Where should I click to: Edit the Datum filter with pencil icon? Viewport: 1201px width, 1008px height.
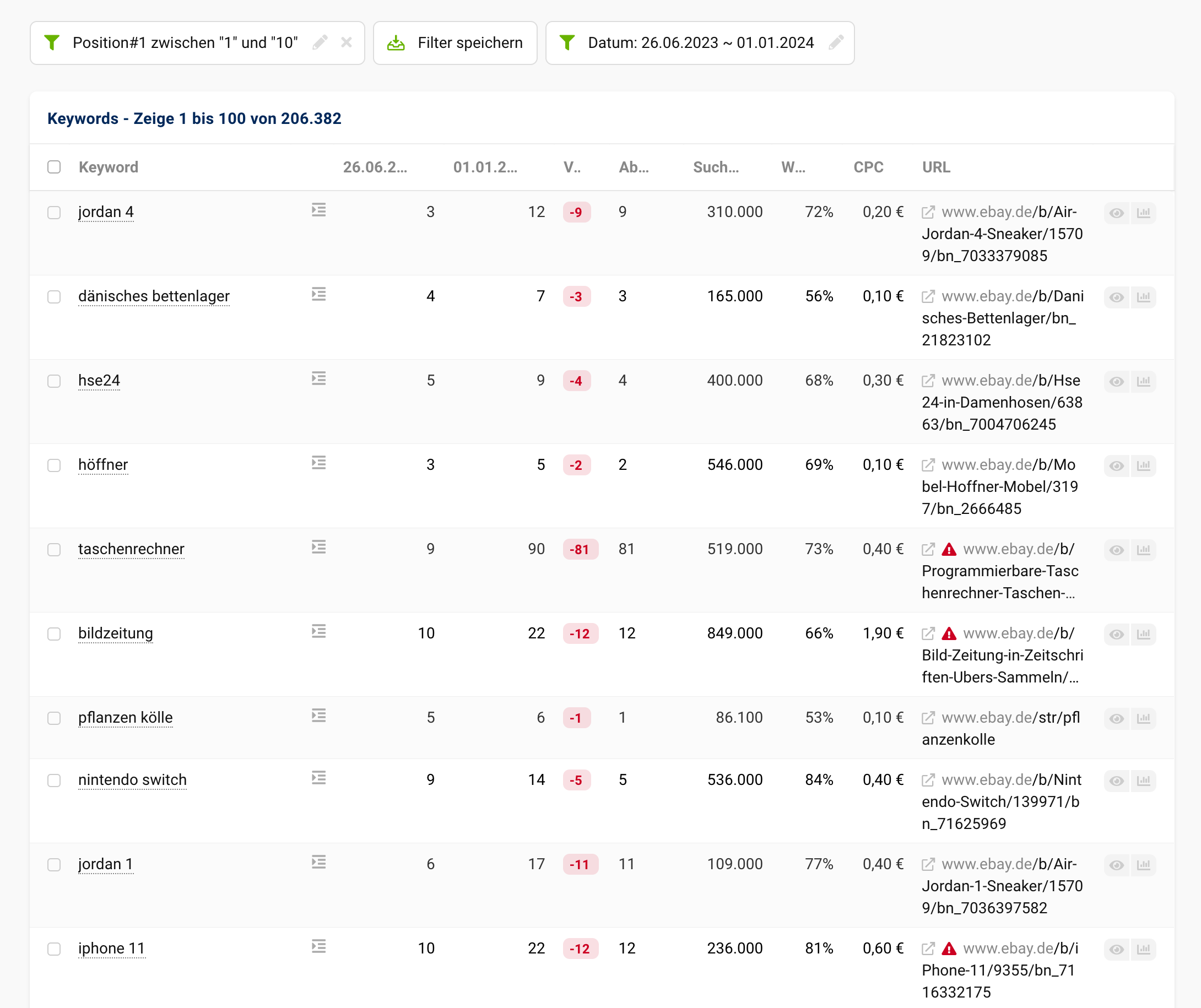click(x=836, y=42)
